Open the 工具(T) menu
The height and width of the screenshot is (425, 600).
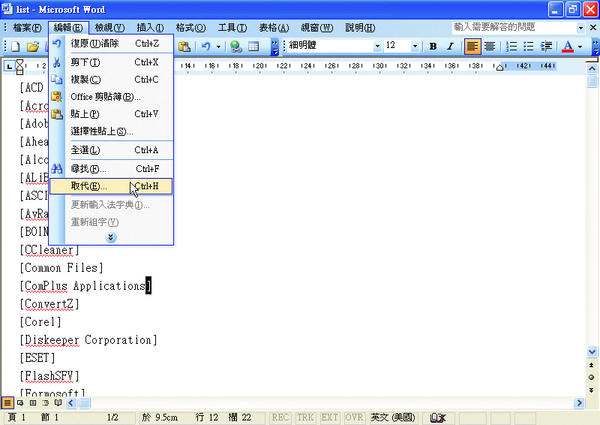pyautogui.click(x=232, y=28)
